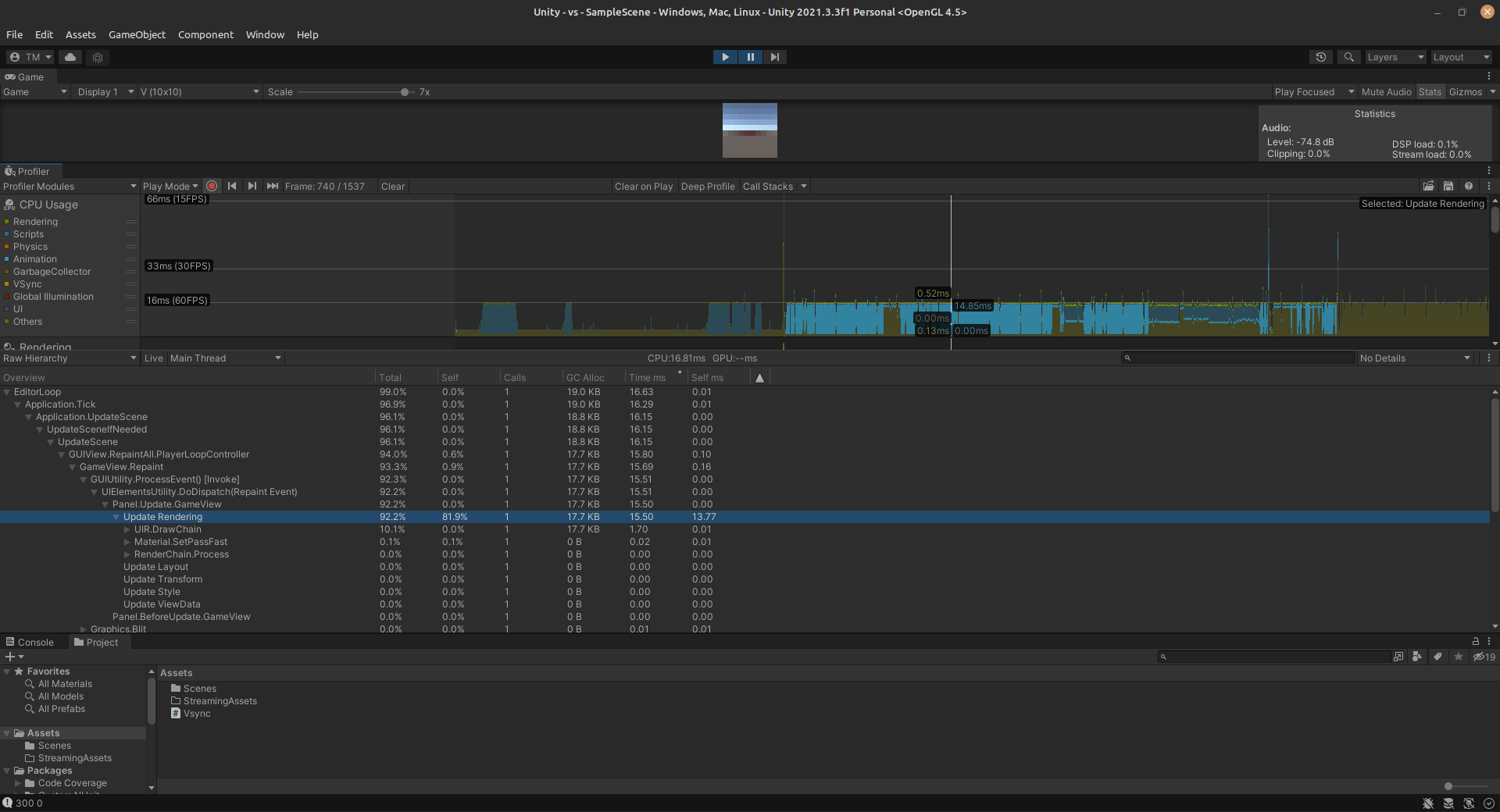1500x812 pixels.
Task: Open the Raw Hierarchy view dropdown
Action: [70, 358]
